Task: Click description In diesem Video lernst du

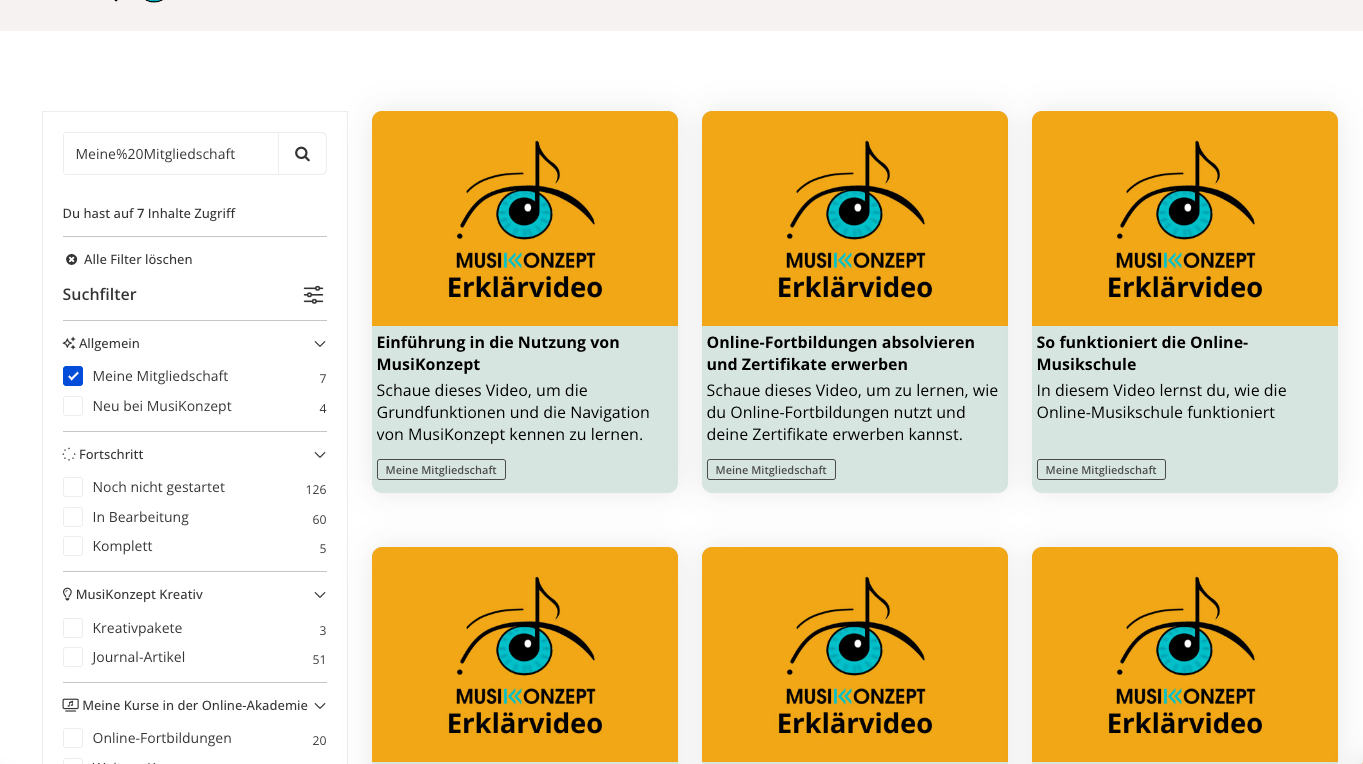Action: pyautogui.click(x=1162, y=401)
